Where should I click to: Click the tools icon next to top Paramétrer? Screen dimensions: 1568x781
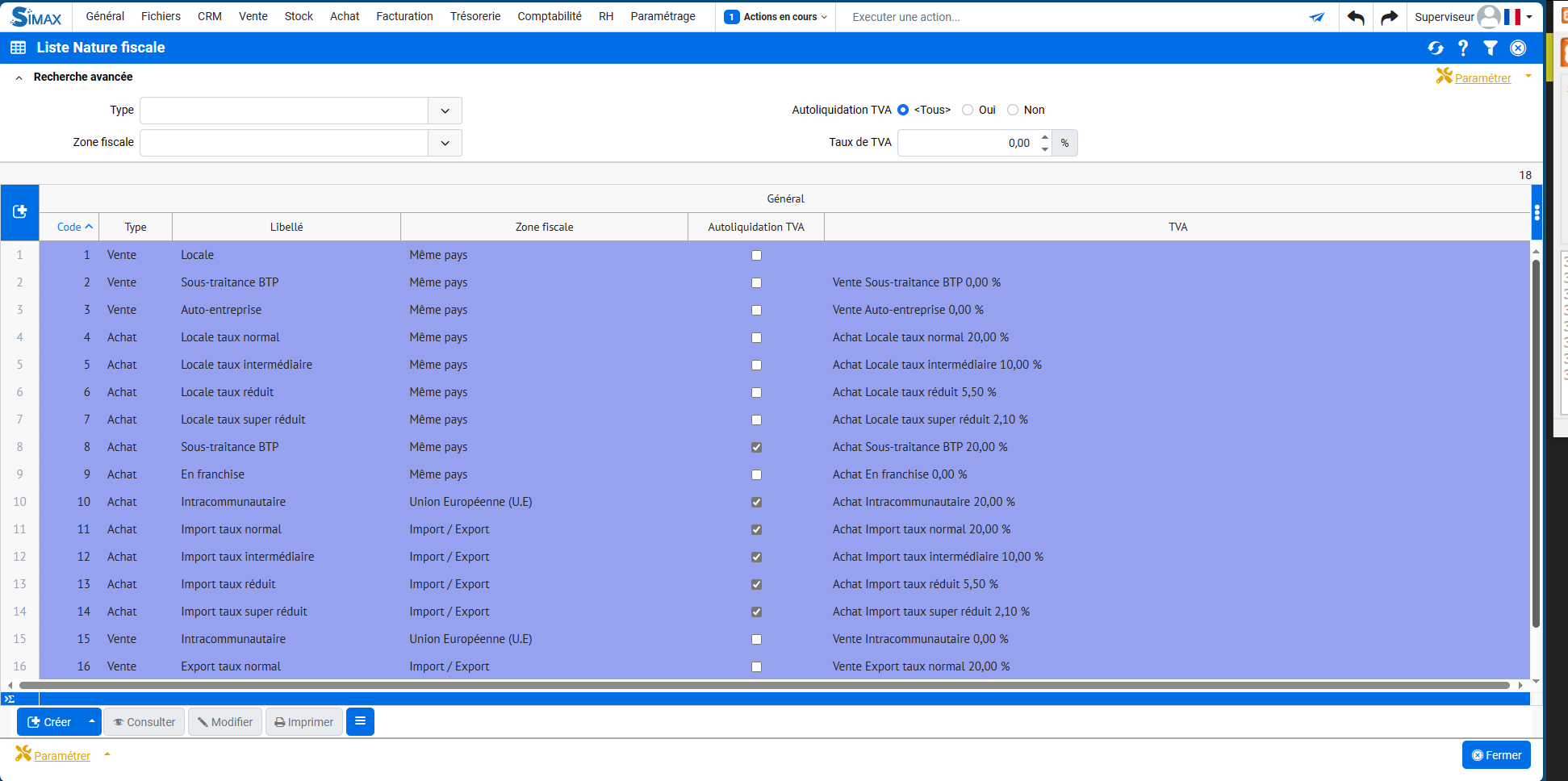[x=1444, y=76]
